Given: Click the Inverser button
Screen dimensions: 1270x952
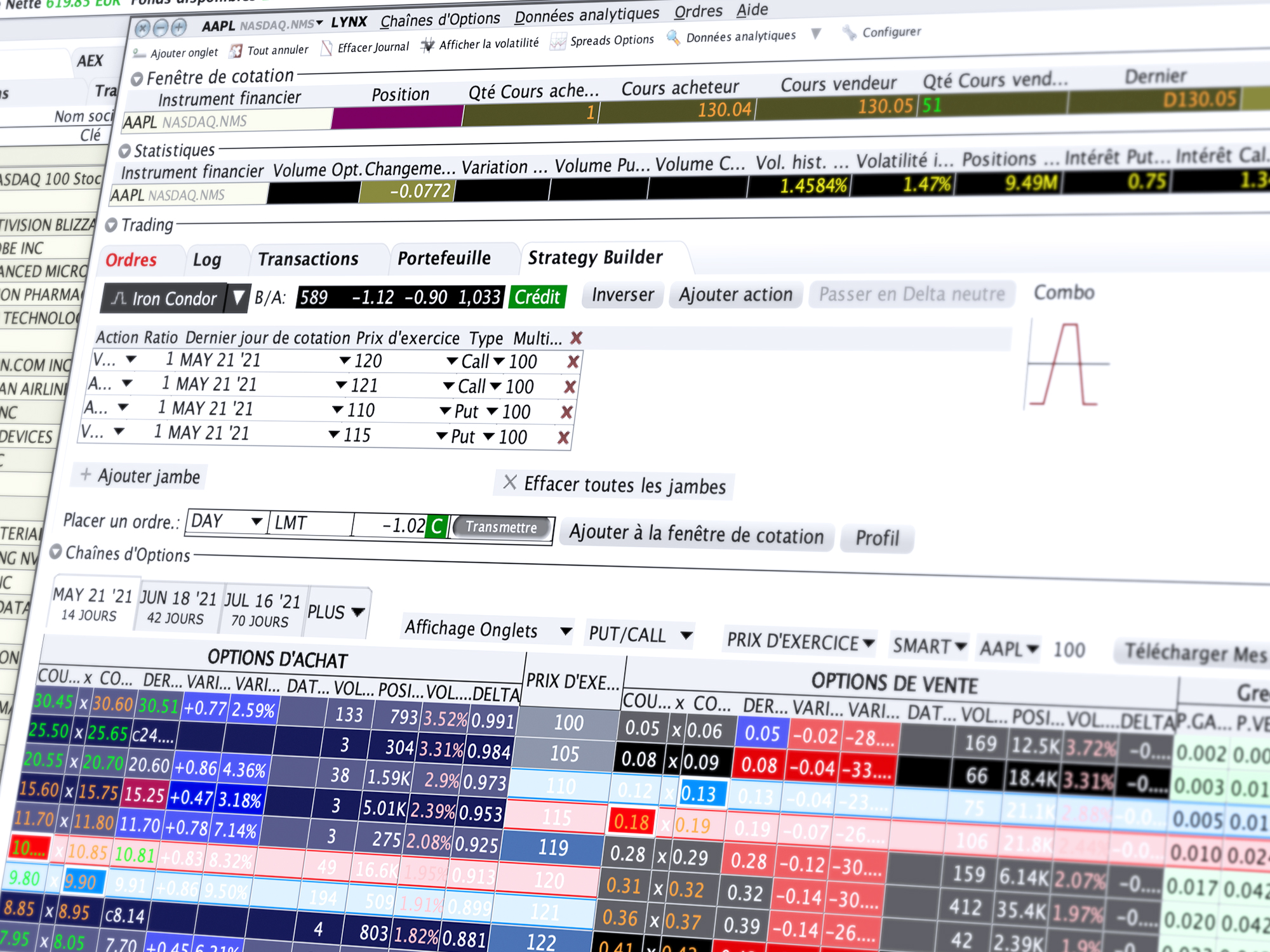Looking at the screenshot, I should [x=623, y=295].
